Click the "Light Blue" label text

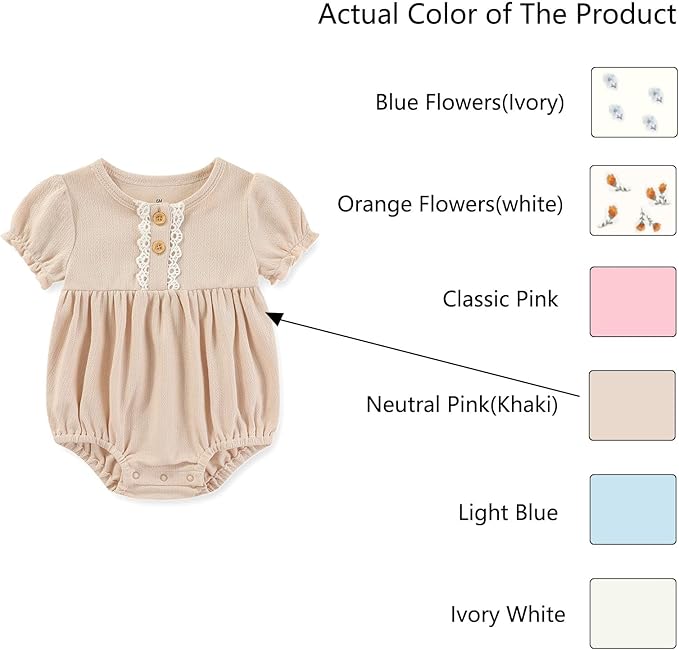point(507,513)
